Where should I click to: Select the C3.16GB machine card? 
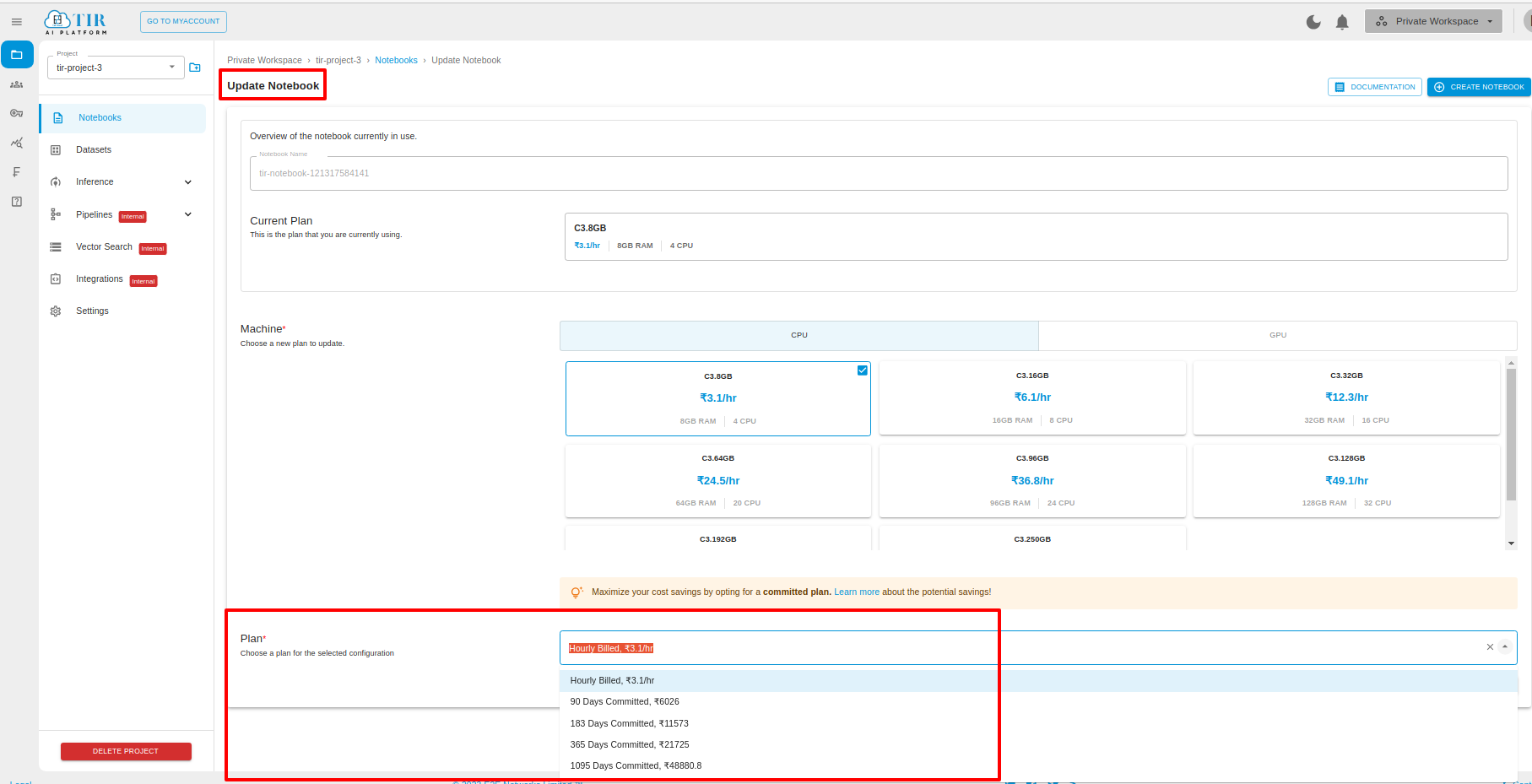[1032, 398]
